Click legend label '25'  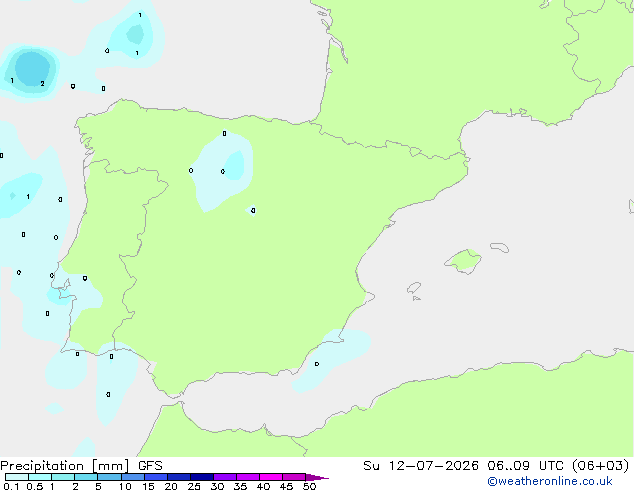click(x=194, y=486)
